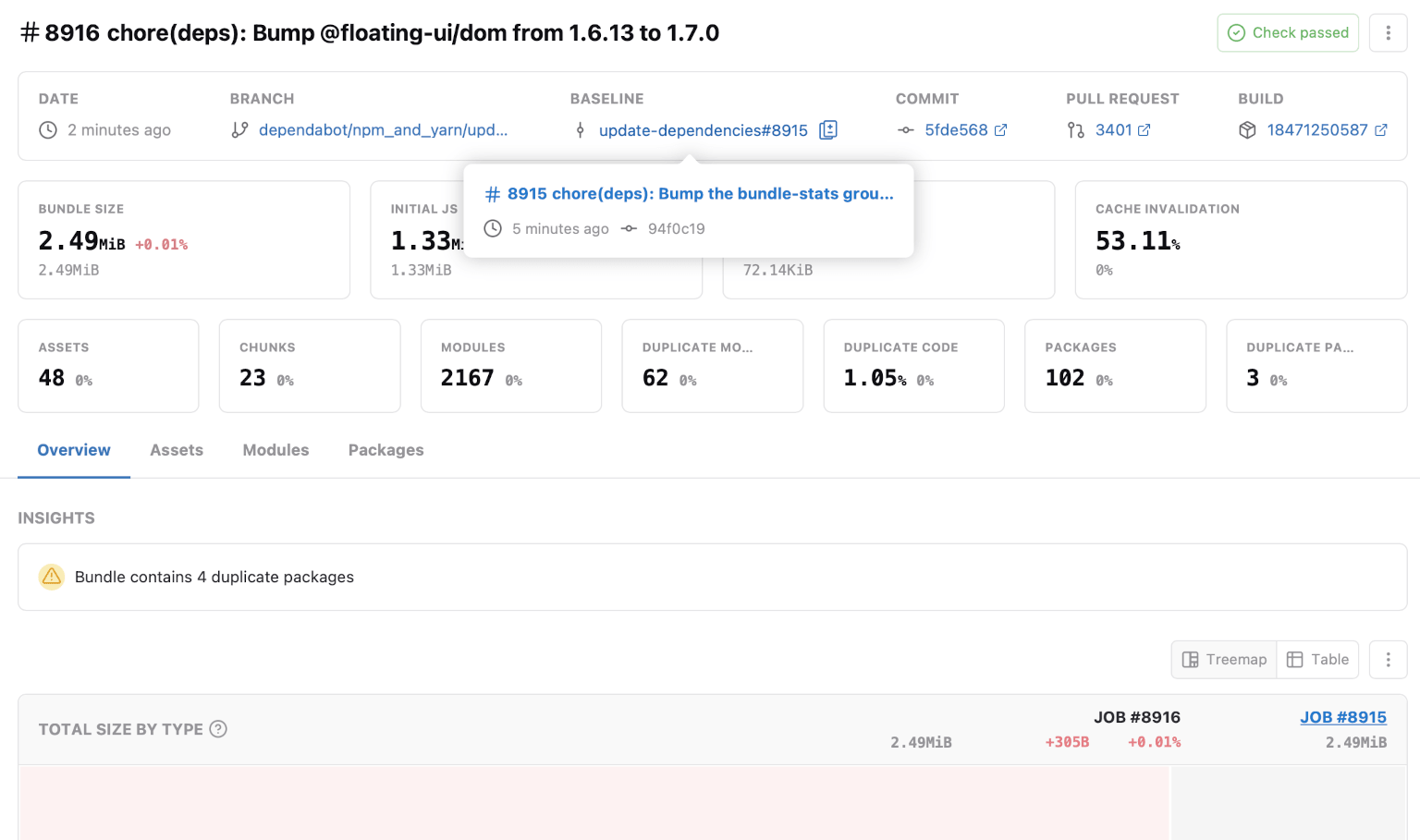Image resolution: width=1420 pixels, height=840 pixels.
Task: Open the Assets tab
Action: (x=177, y=450)
